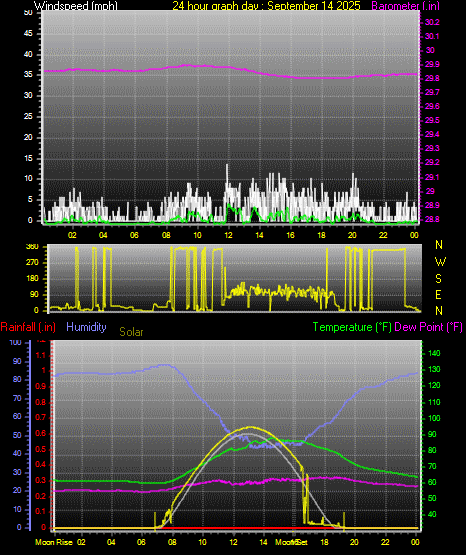Click the Barometer (in) legend label
Screen dimensions: 466x555
coord(405,6)
